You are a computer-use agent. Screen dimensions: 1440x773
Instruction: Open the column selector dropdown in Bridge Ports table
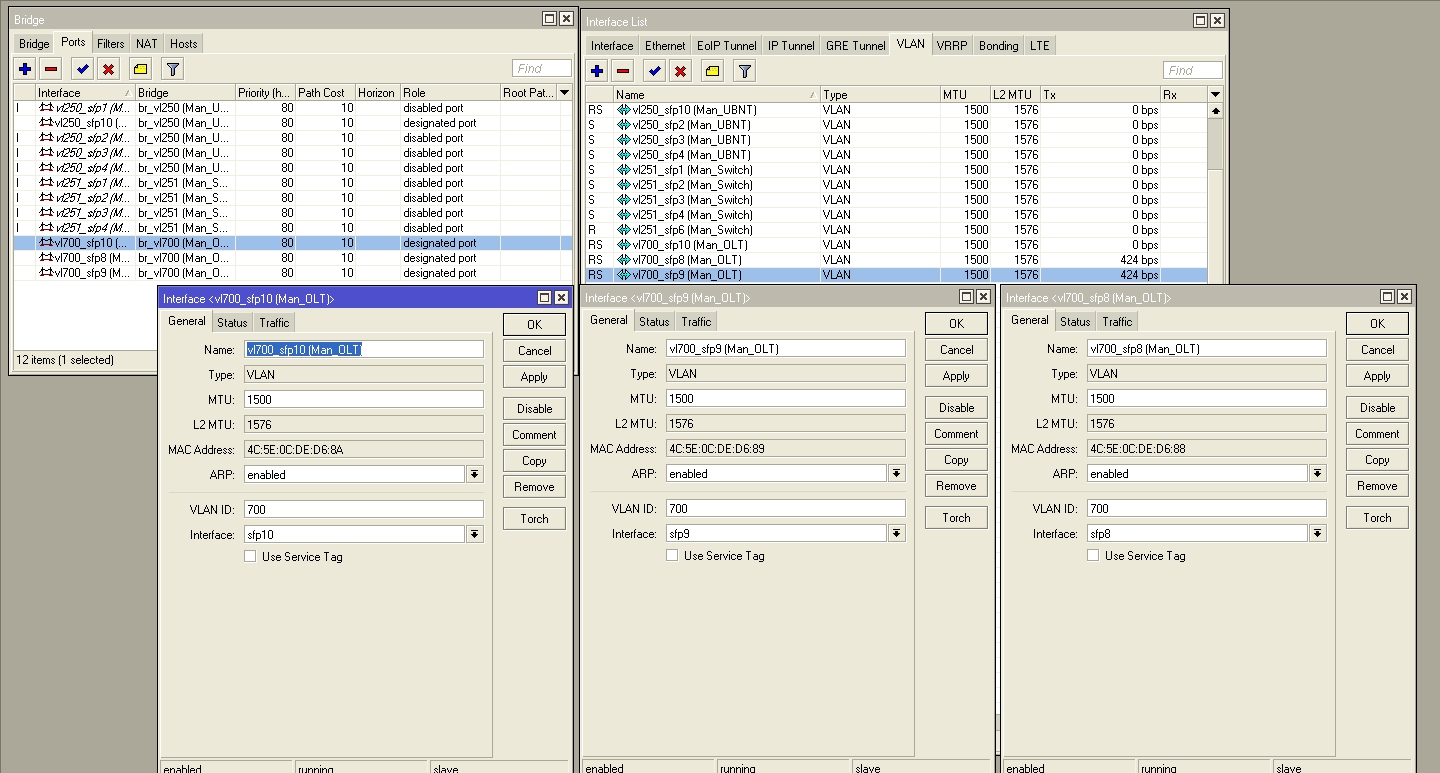pos(565,93)
